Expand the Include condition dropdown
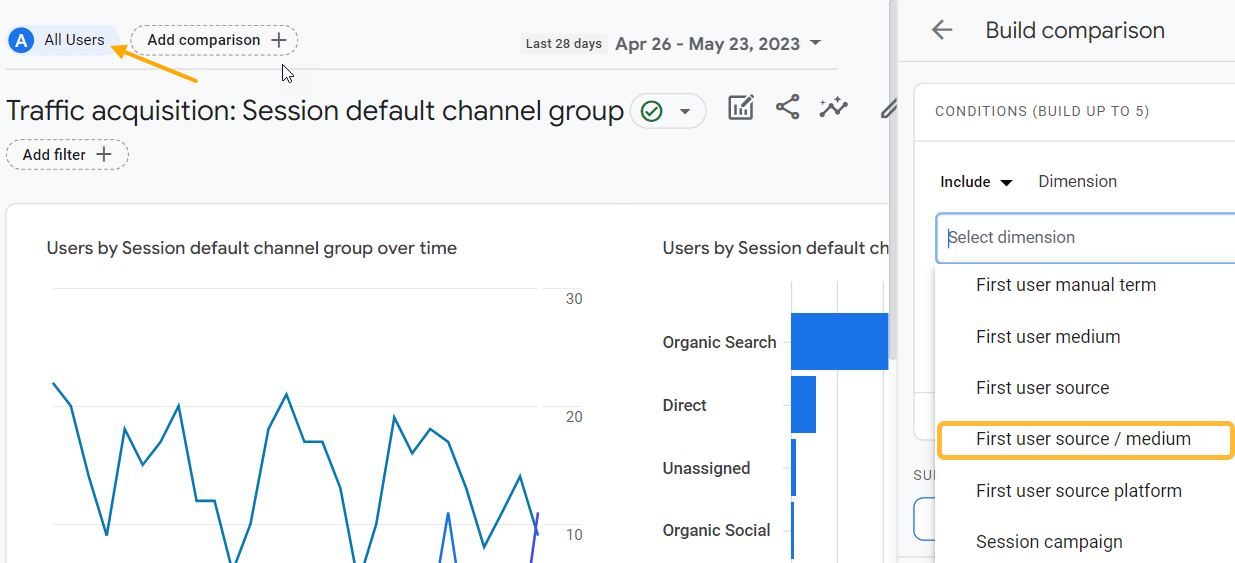 [976, 182]
